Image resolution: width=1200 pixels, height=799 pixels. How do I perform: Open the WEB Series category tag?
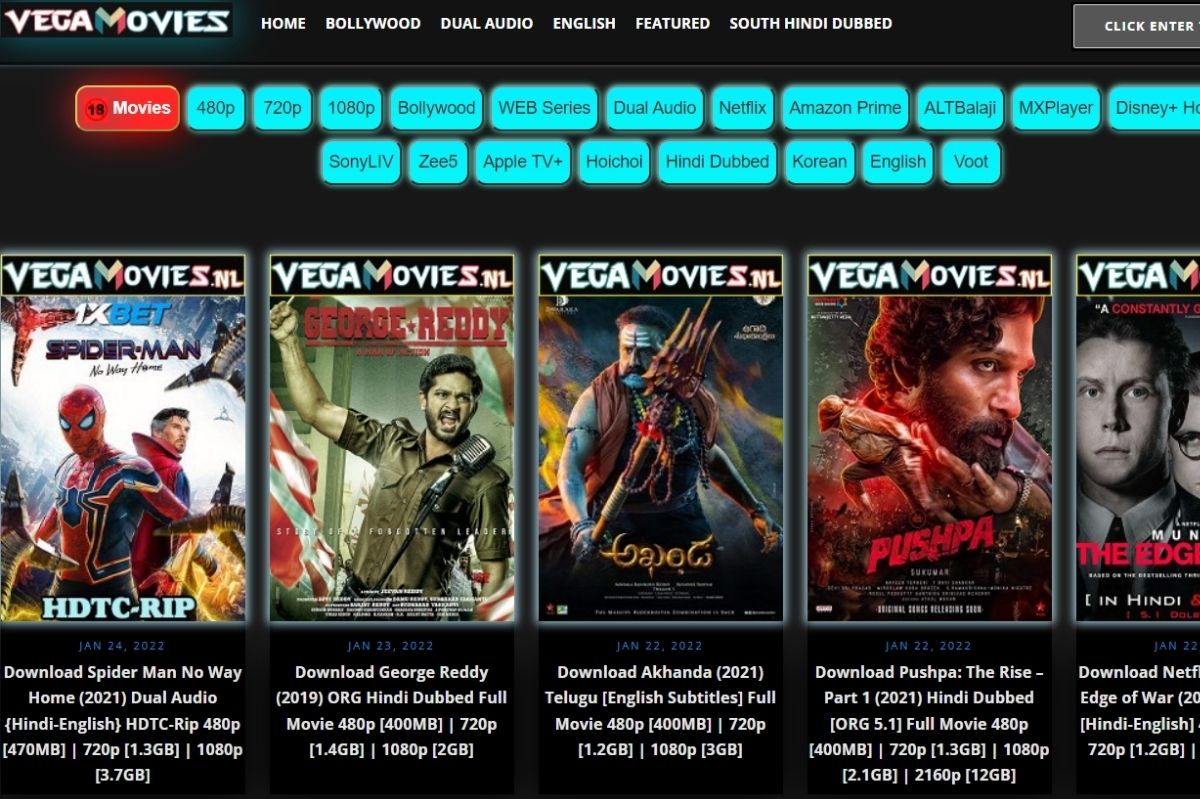point(544,108)
